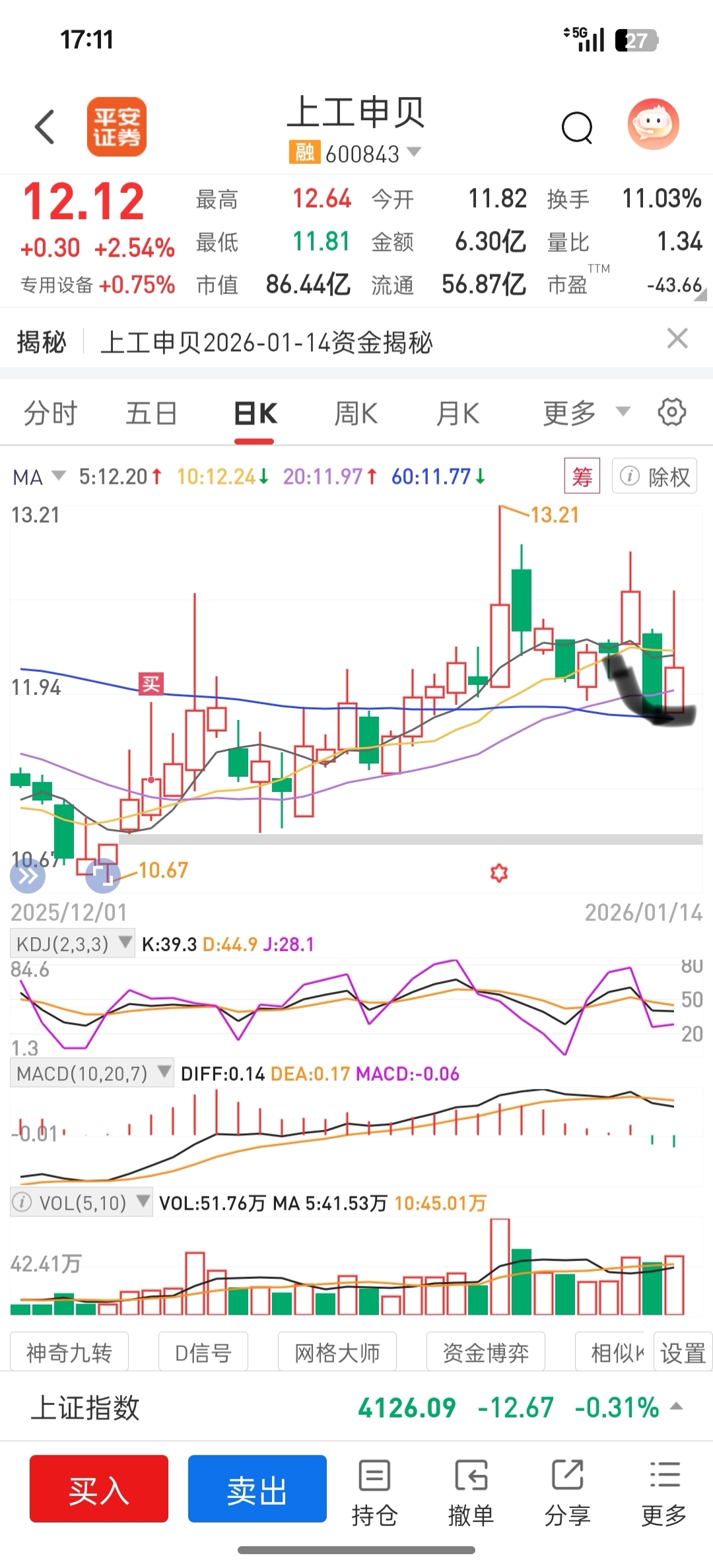
Task: Tap the tallest volume bar
Action: point(500,1267)
